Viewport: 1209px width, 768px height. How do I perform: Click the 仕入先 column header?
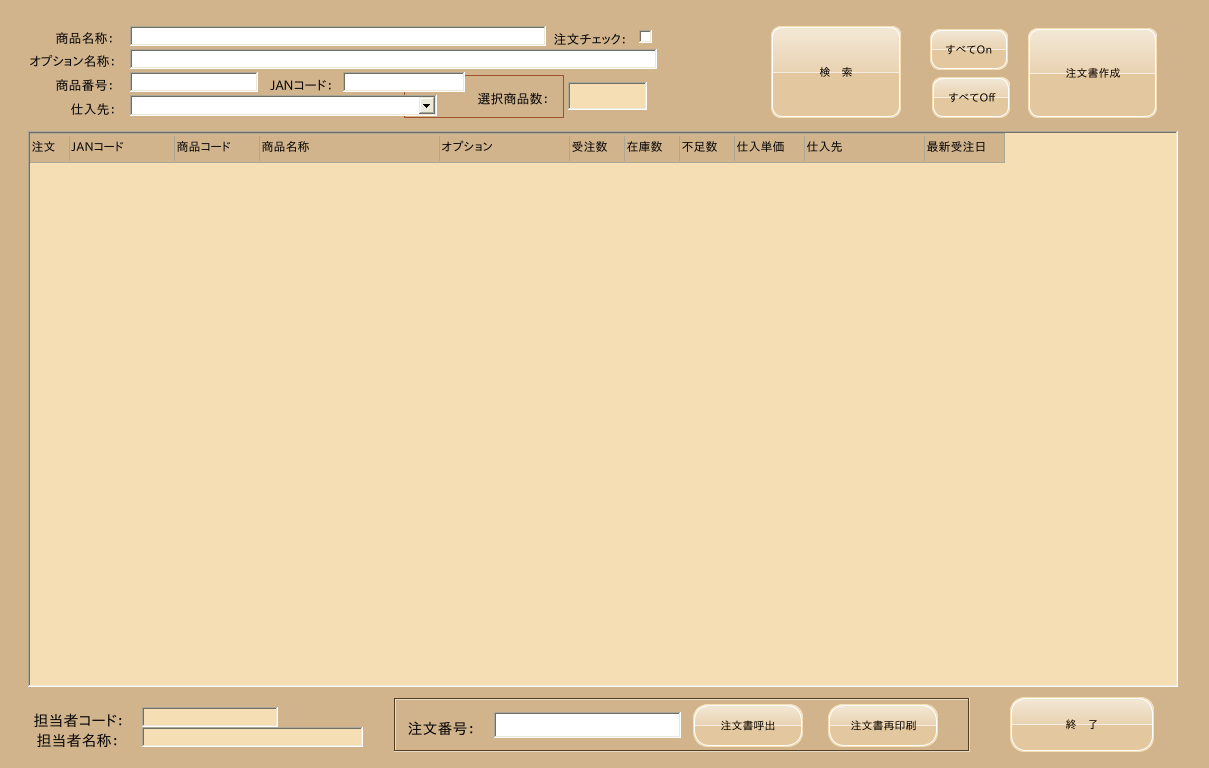coord(865,147)
